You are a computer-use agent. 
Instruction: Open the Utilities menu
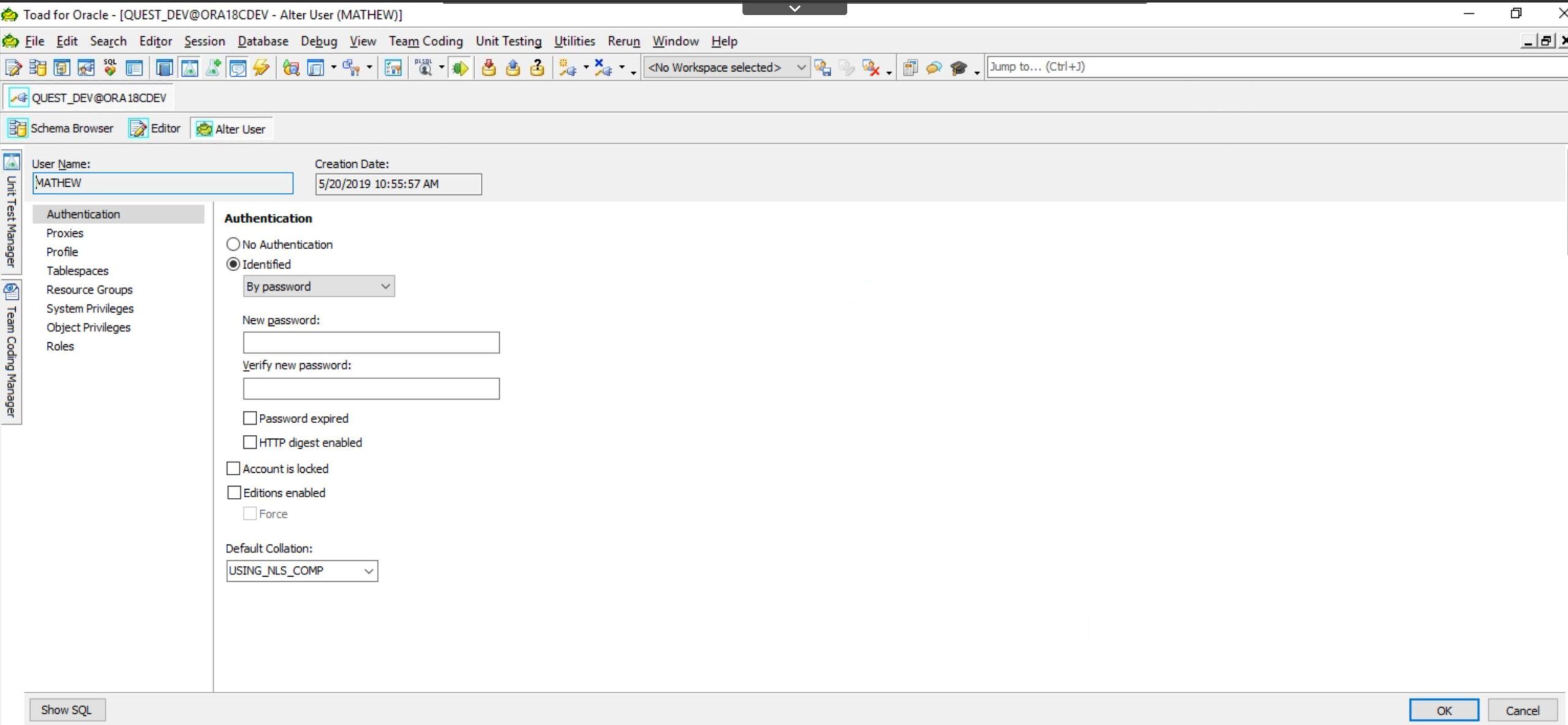(x=575, y=41)
